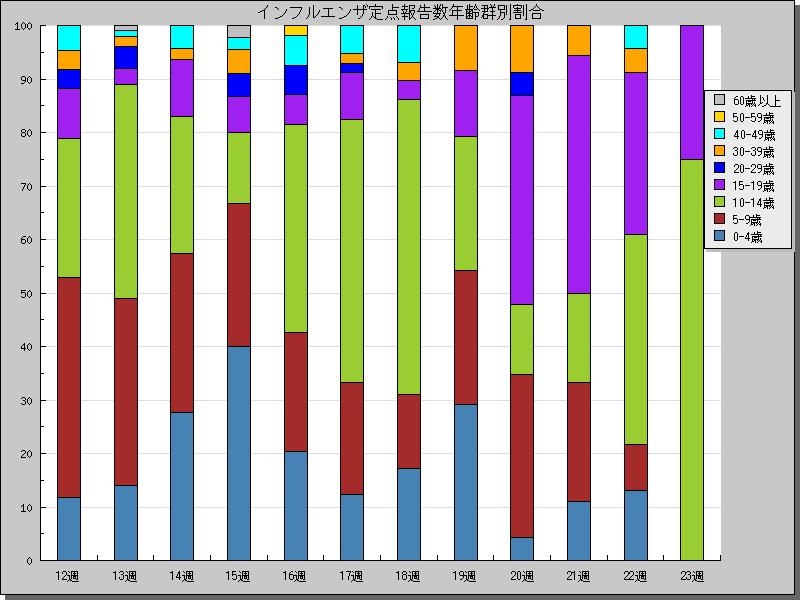
Task: Click the 100 value on the y-axis
Action: tap(23, 26)
